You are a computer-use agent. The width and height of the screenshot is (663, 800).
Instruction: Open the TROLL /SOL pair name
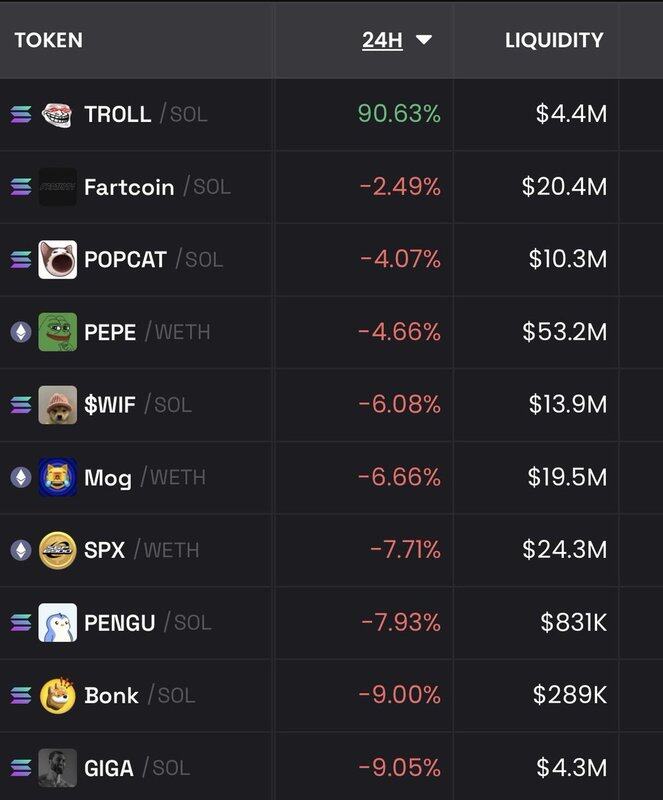click(145, 114)
